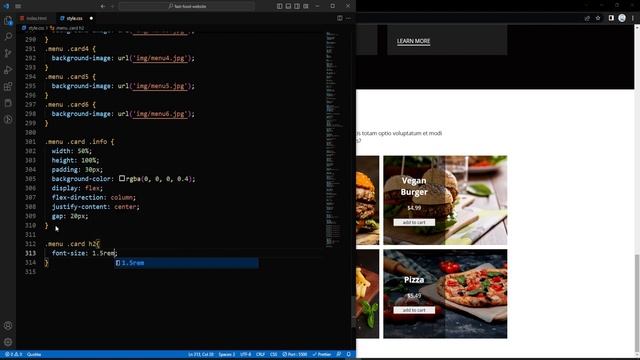
Task: Click the unsaved dot on style.css tab
Action: coord(91,18)
